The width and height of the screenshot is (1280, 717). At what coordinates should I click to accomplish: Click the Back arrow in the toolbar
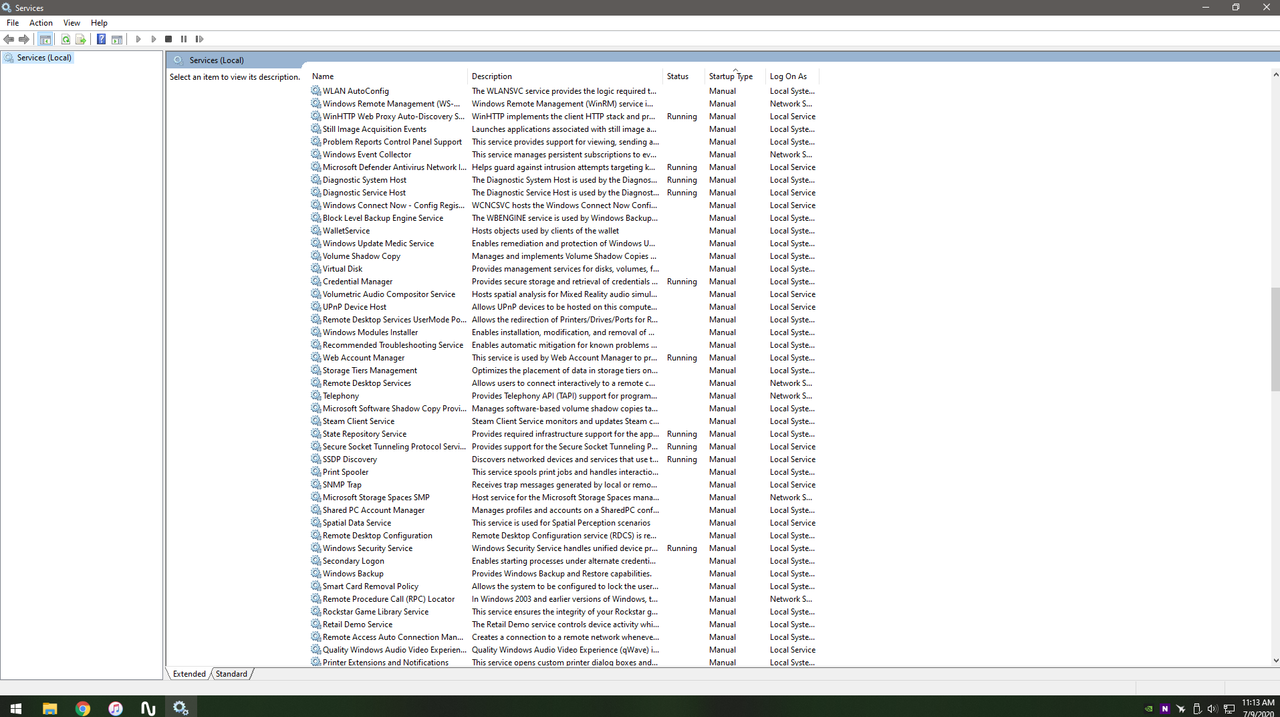pyautogui.click(x=9, y=39)
